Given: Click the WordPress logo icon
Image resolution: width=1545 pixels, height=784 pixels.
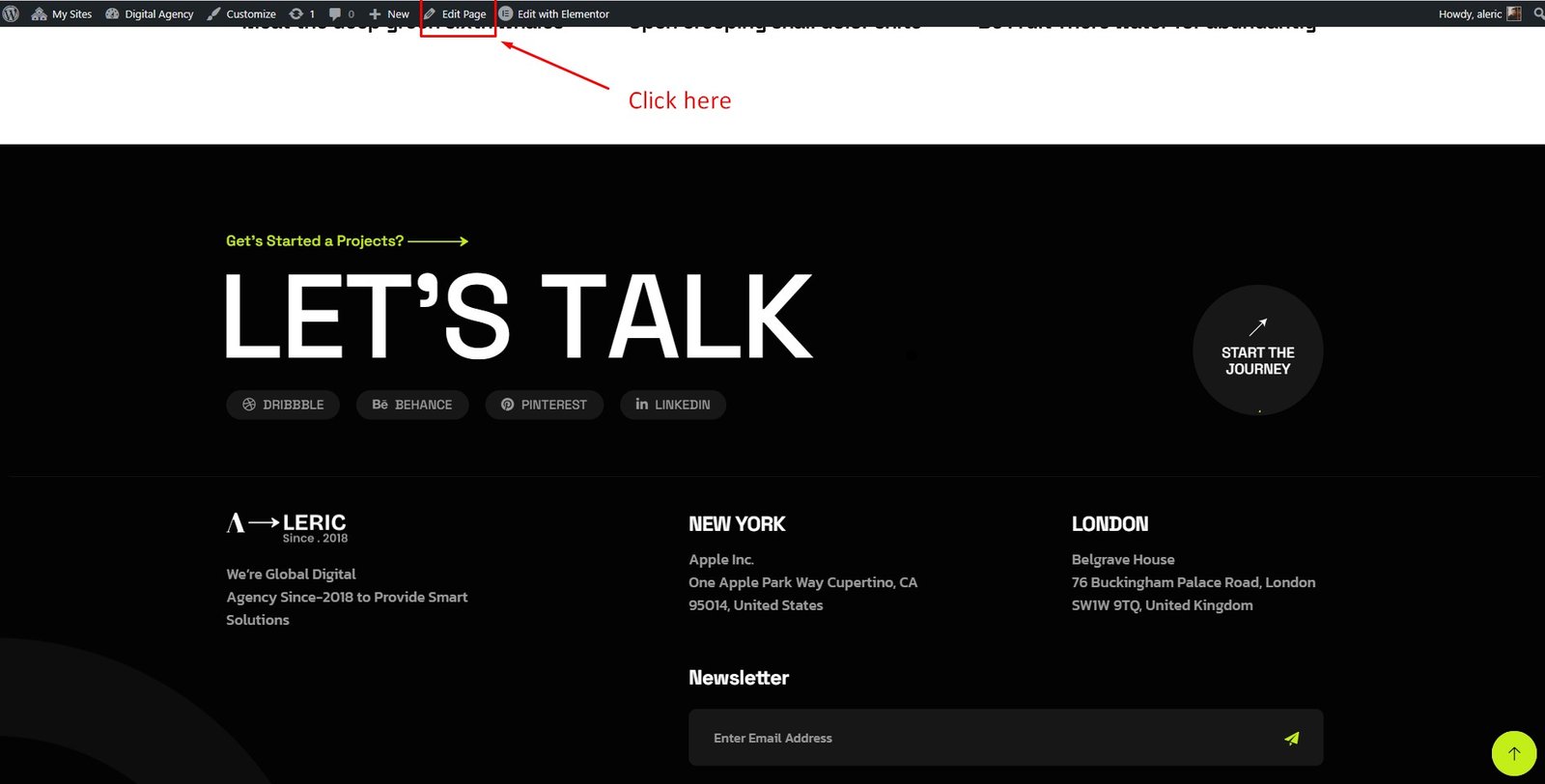Looking at the screenshot, I should pyautogui.click(x=12, y=14).
